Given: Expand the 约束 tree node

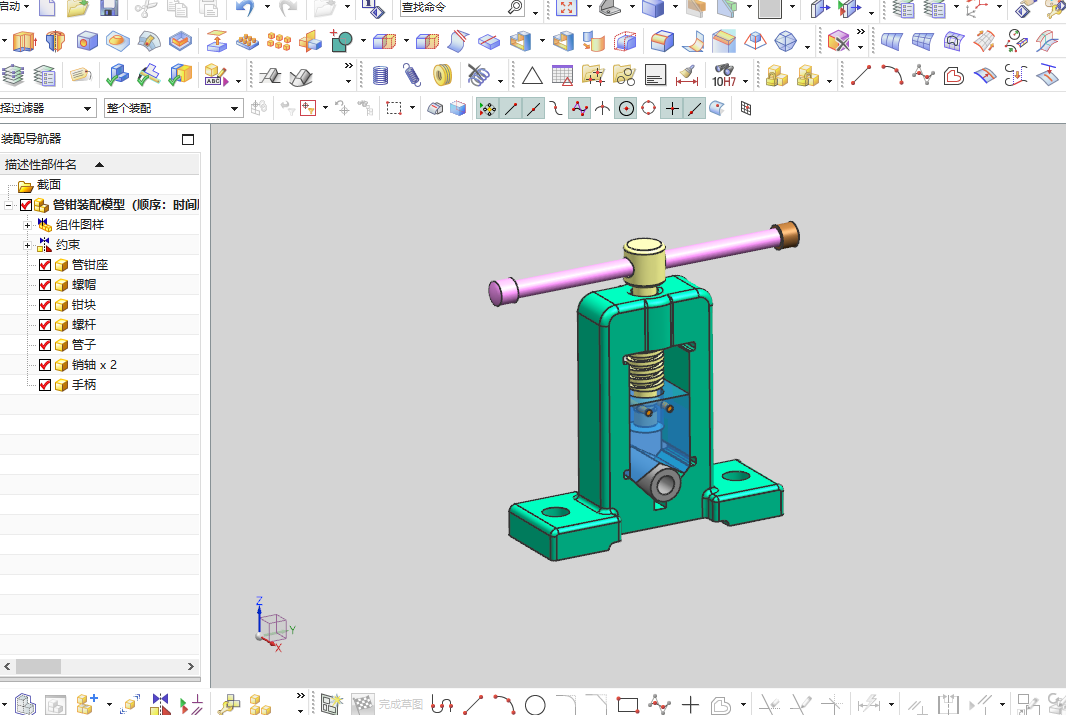Looking at the screenshot, I should point(27,245).
